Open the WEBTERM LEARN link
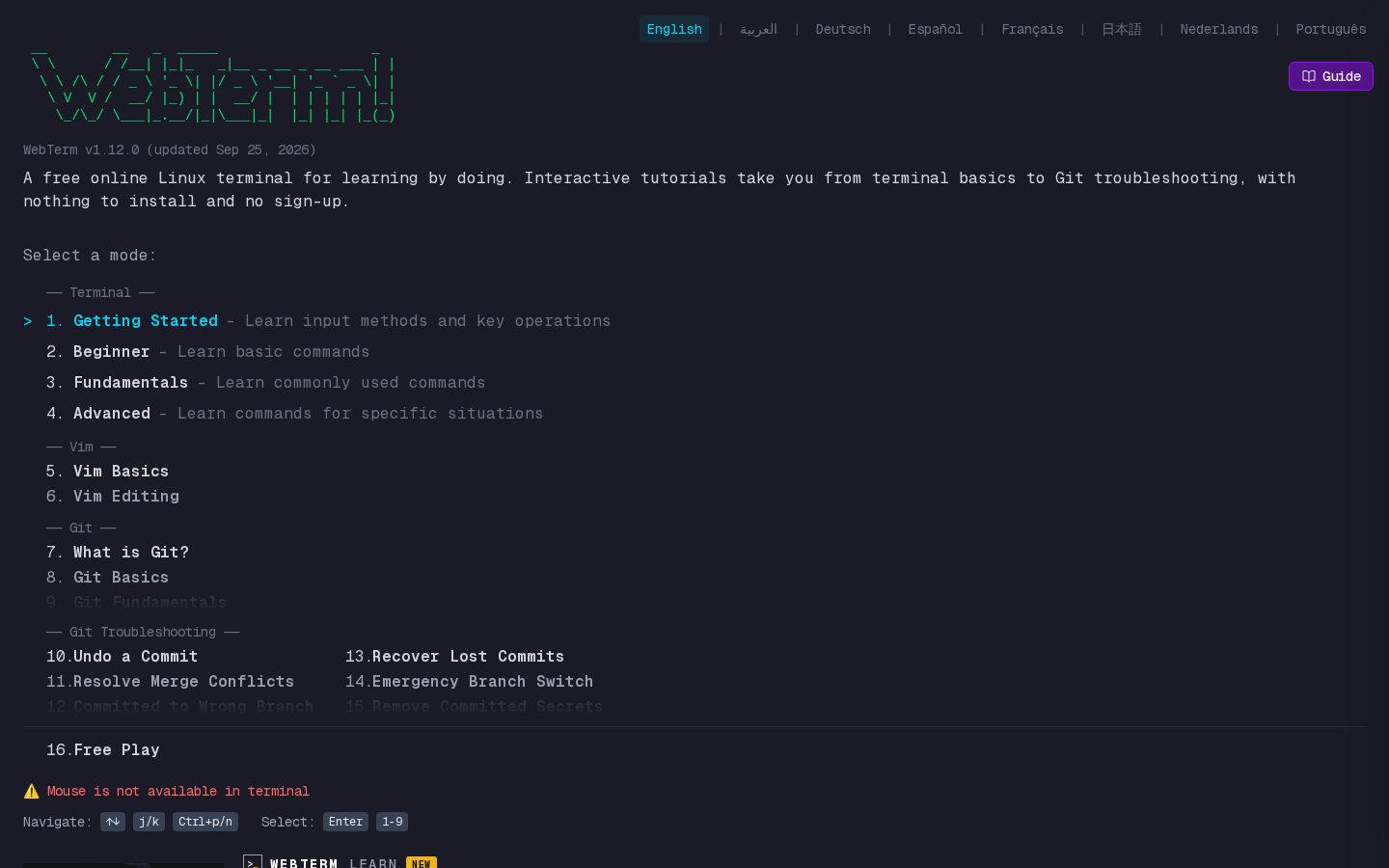This screenshot has height=868, width=1389. [334, 863]
